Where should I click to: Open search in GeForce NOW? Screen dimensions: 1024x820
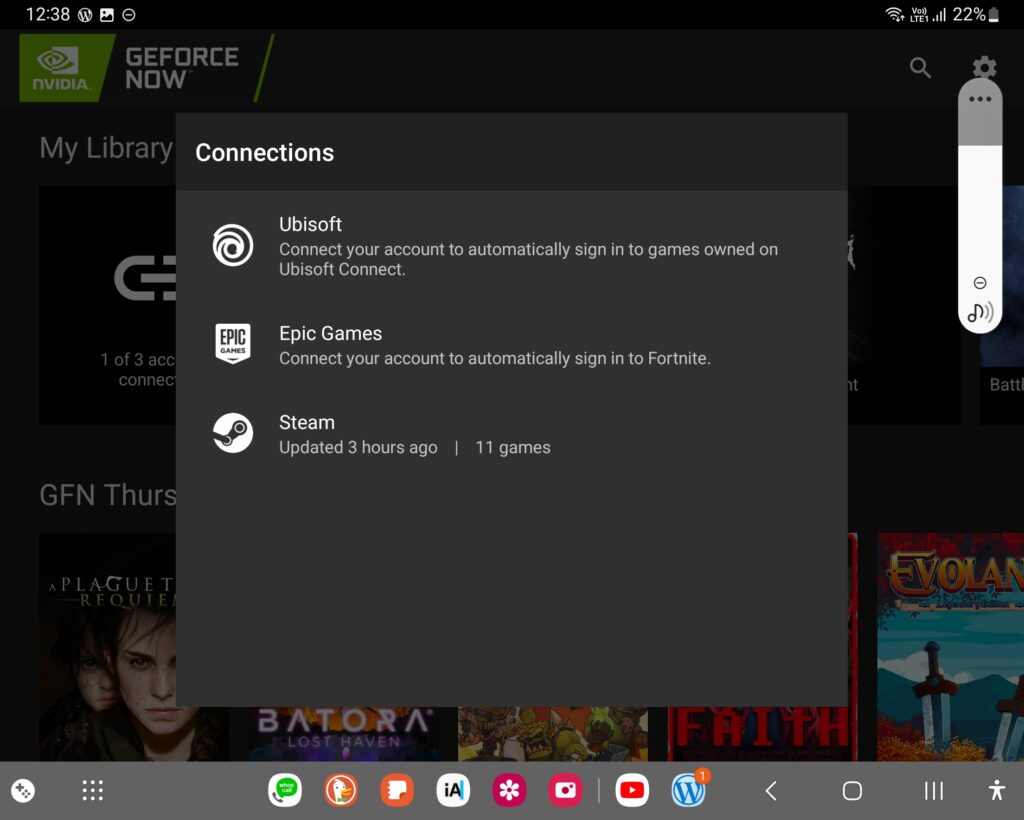920,68
